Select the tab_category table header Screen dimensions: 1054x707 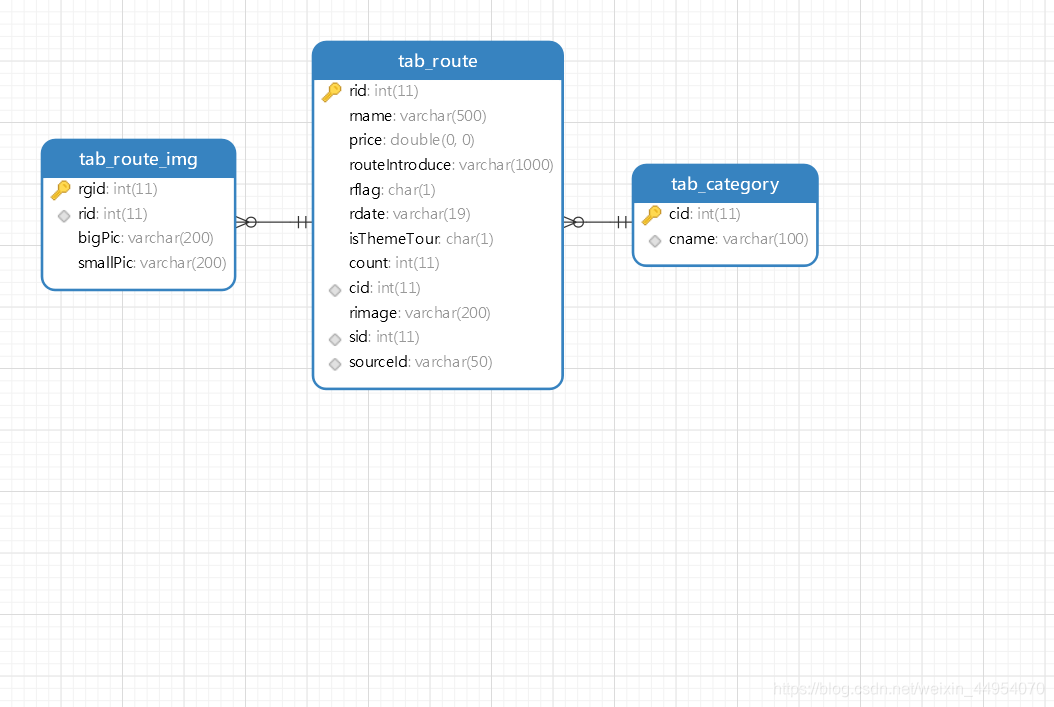[725, 183]
